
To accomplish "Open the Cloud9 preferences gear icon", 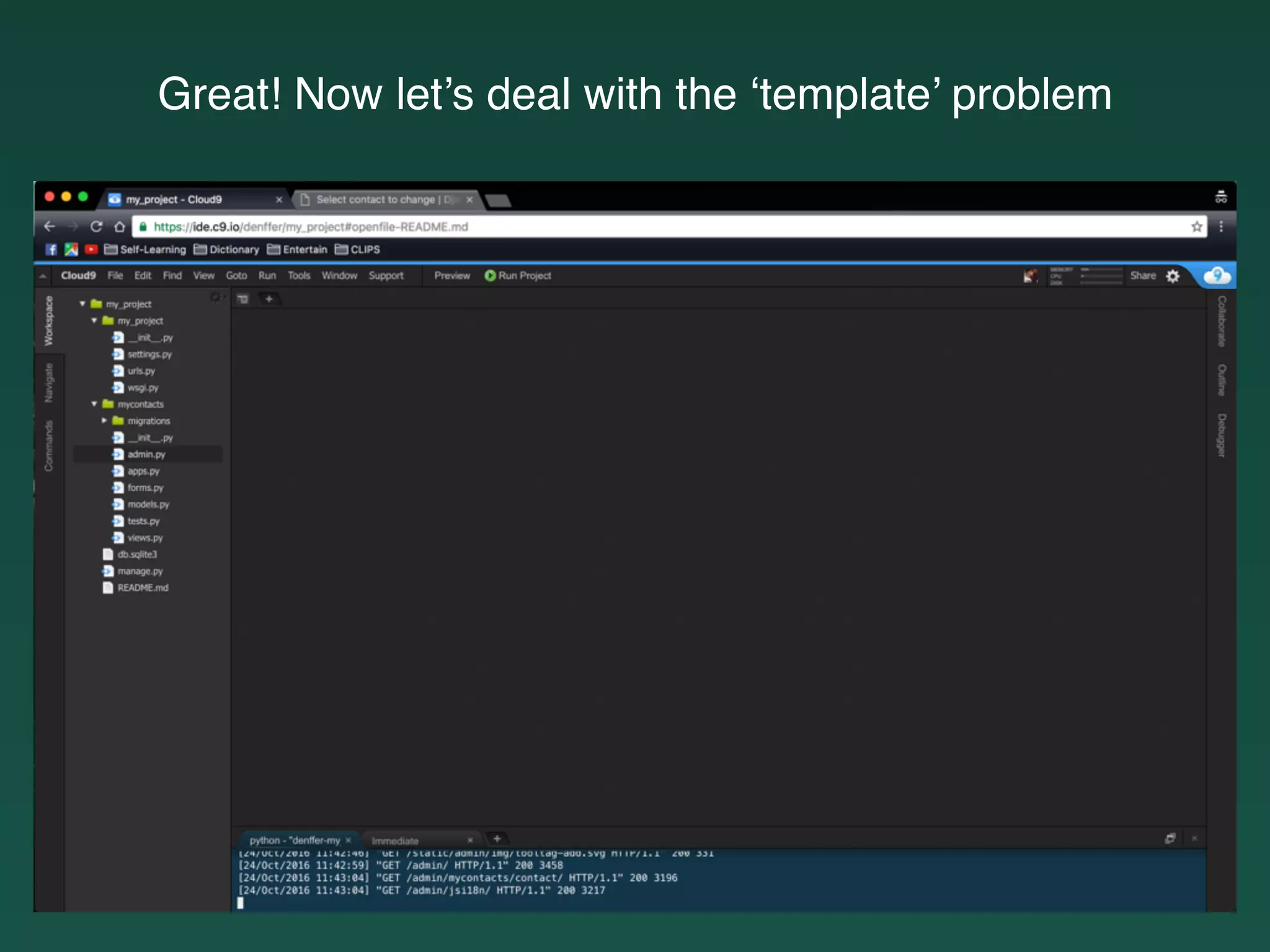I will tap(1173, 276).
